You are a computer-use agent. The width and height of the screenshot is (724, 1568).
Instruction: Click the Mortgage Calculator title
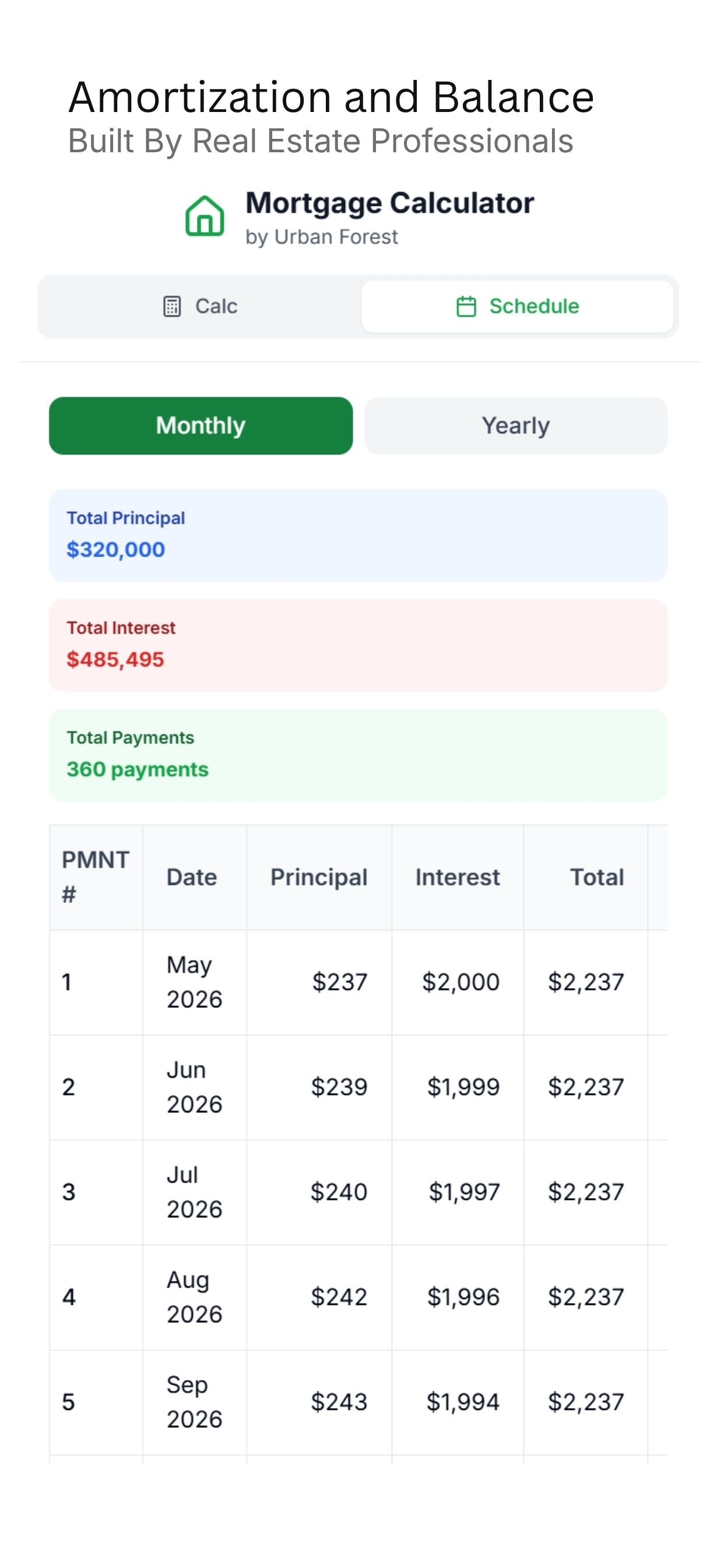[389, 202]
